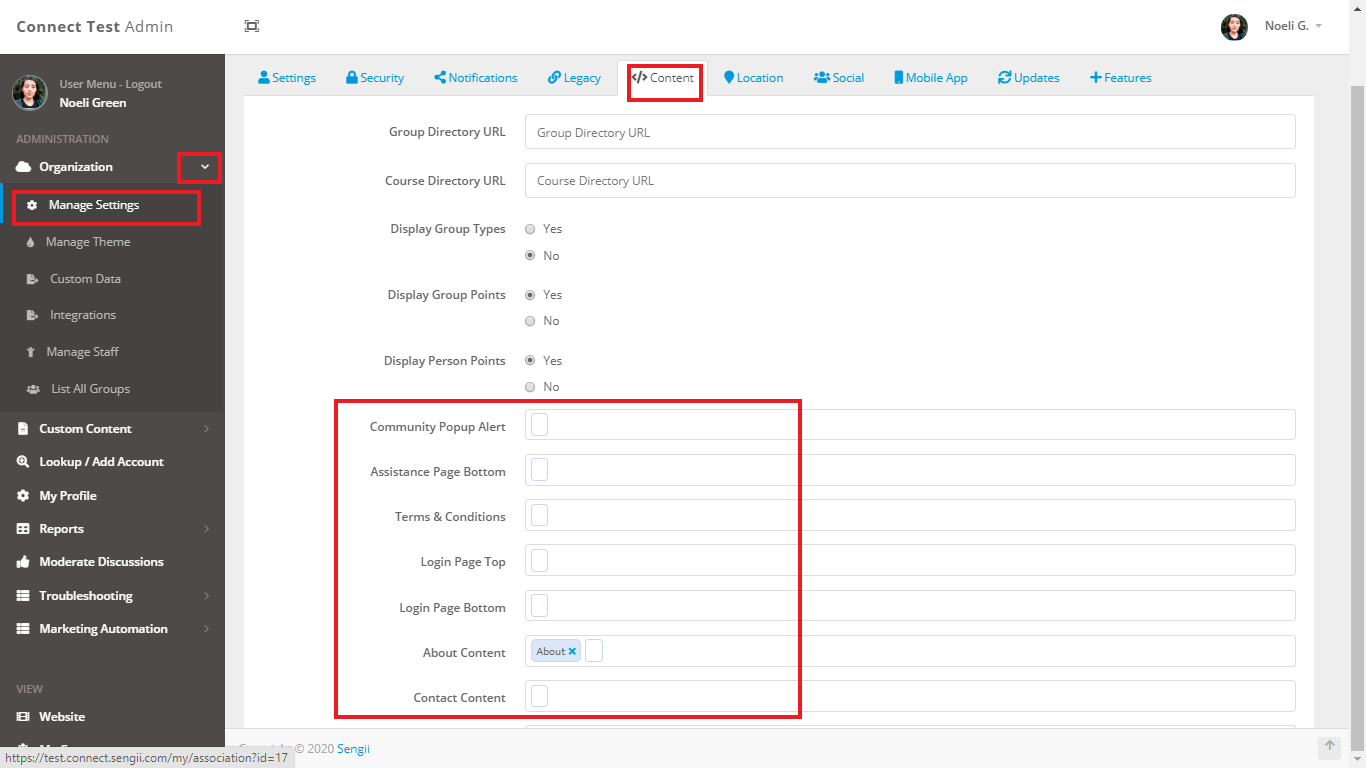Image resolution: width=1366 pixels, height=768 pixels.
Task: Click the Marketing Automation icon
Action: tap(23, 629)
